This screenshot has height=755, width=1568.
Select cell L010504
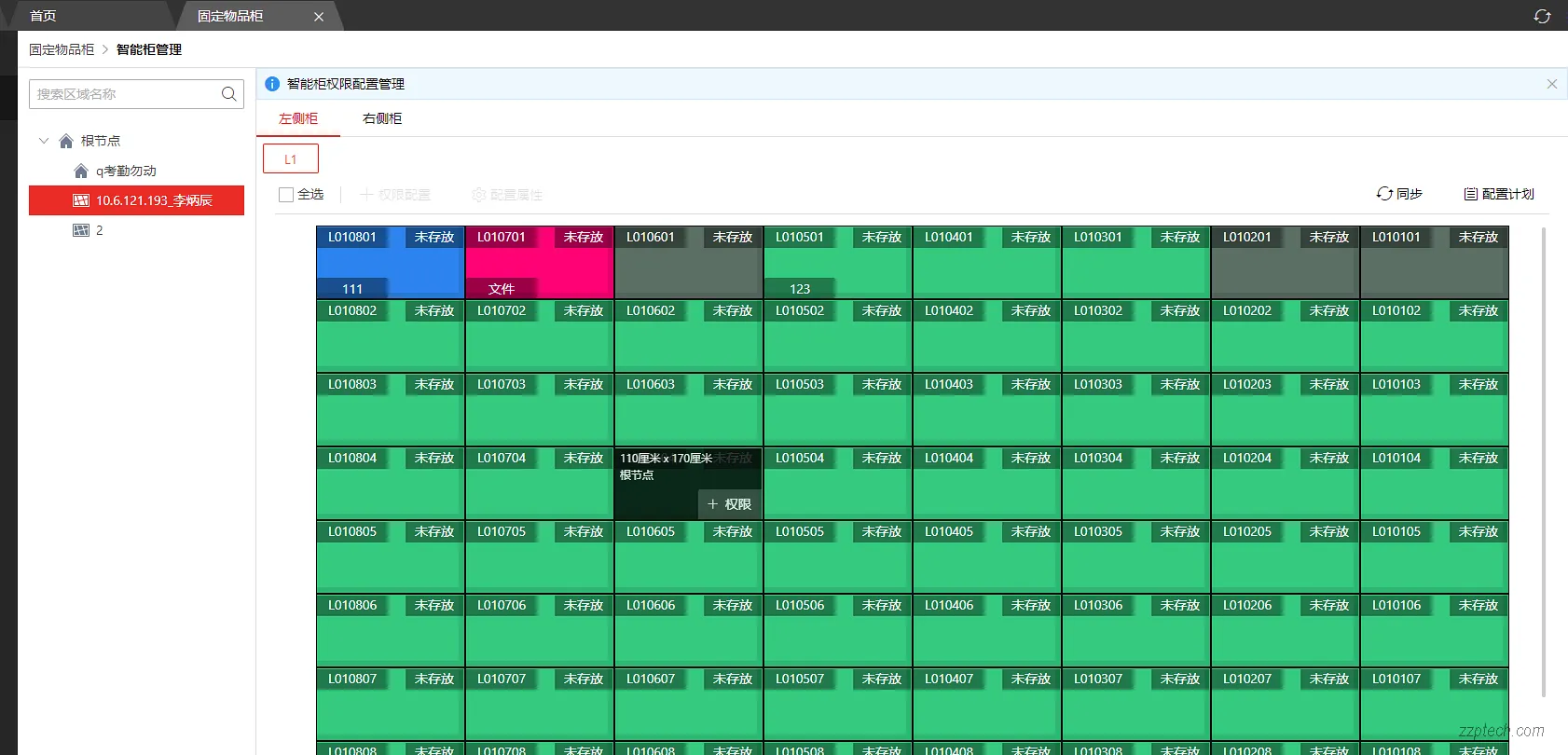click(838, 484)
